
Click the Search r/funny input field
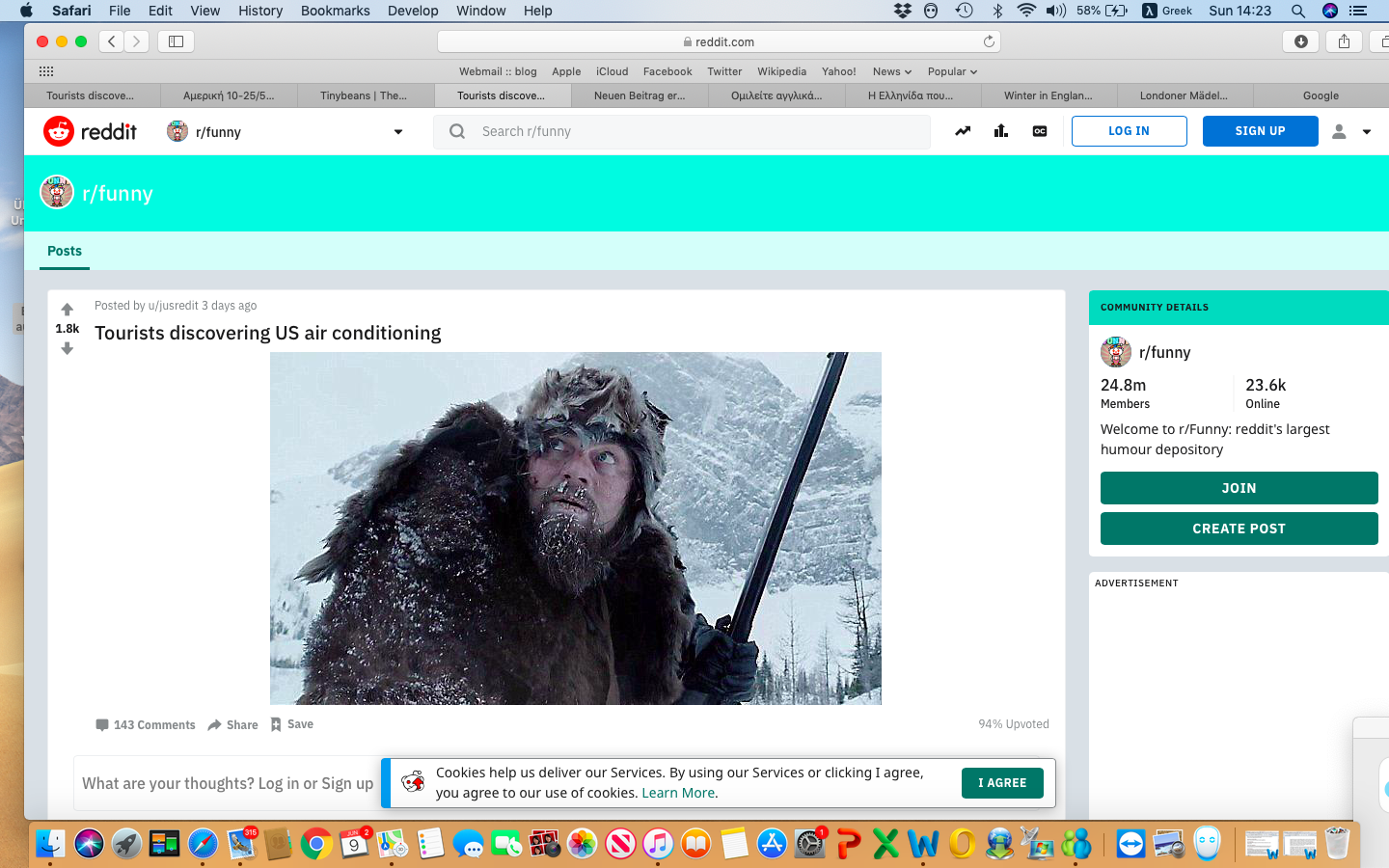[x=682, y=131]
